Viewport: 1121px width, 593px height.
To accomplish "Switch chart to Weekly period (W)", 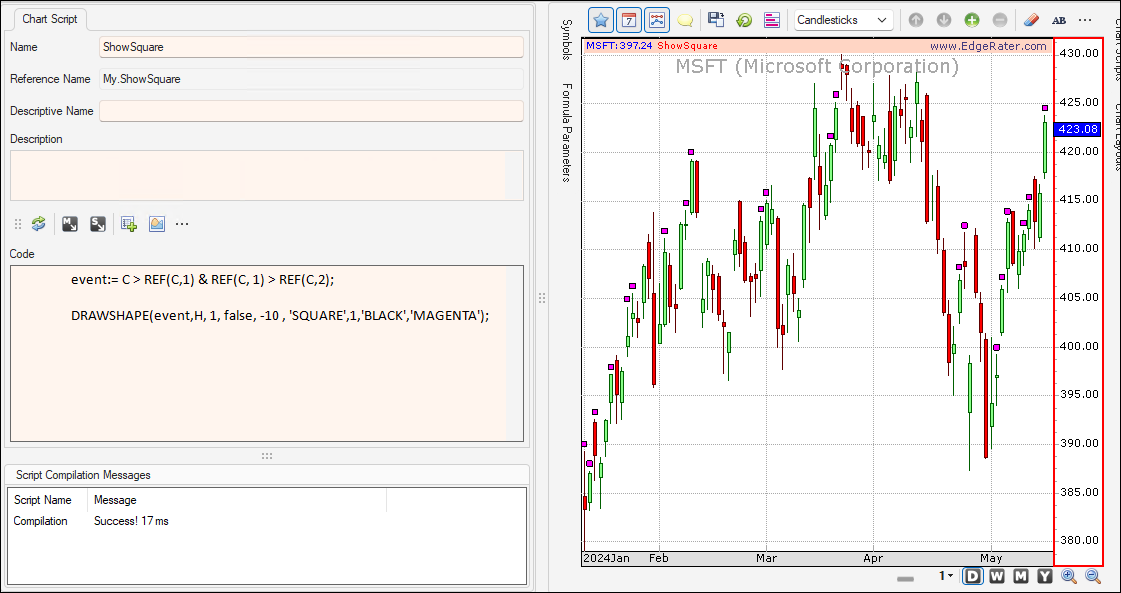I will click(x=998, y=577).
